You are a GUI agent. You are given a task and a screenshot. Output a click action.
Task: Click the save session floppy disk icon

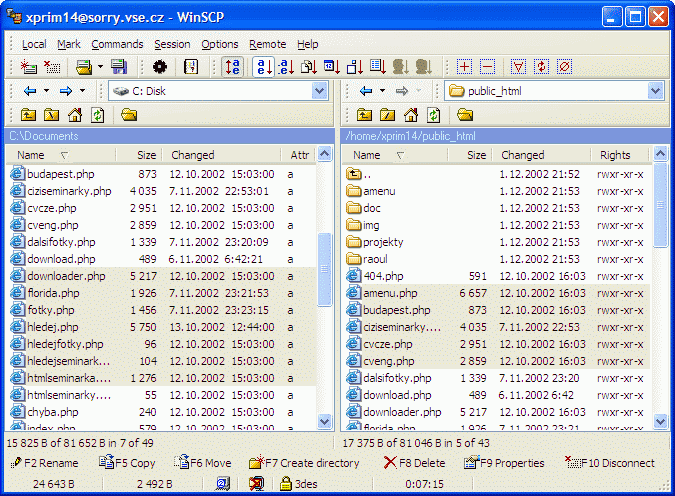click(119, 67)
